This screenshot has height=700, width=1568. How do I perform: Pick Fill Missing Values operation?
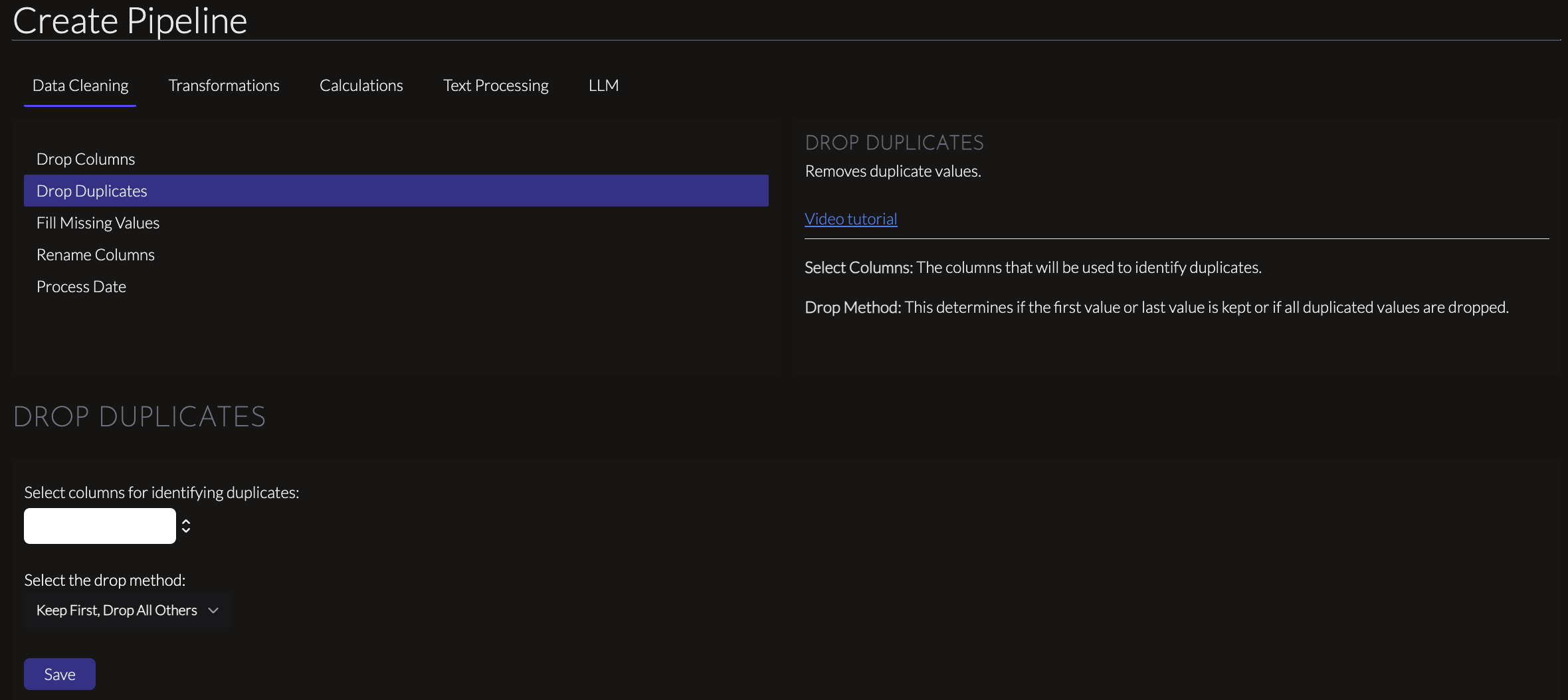[396, 222]
